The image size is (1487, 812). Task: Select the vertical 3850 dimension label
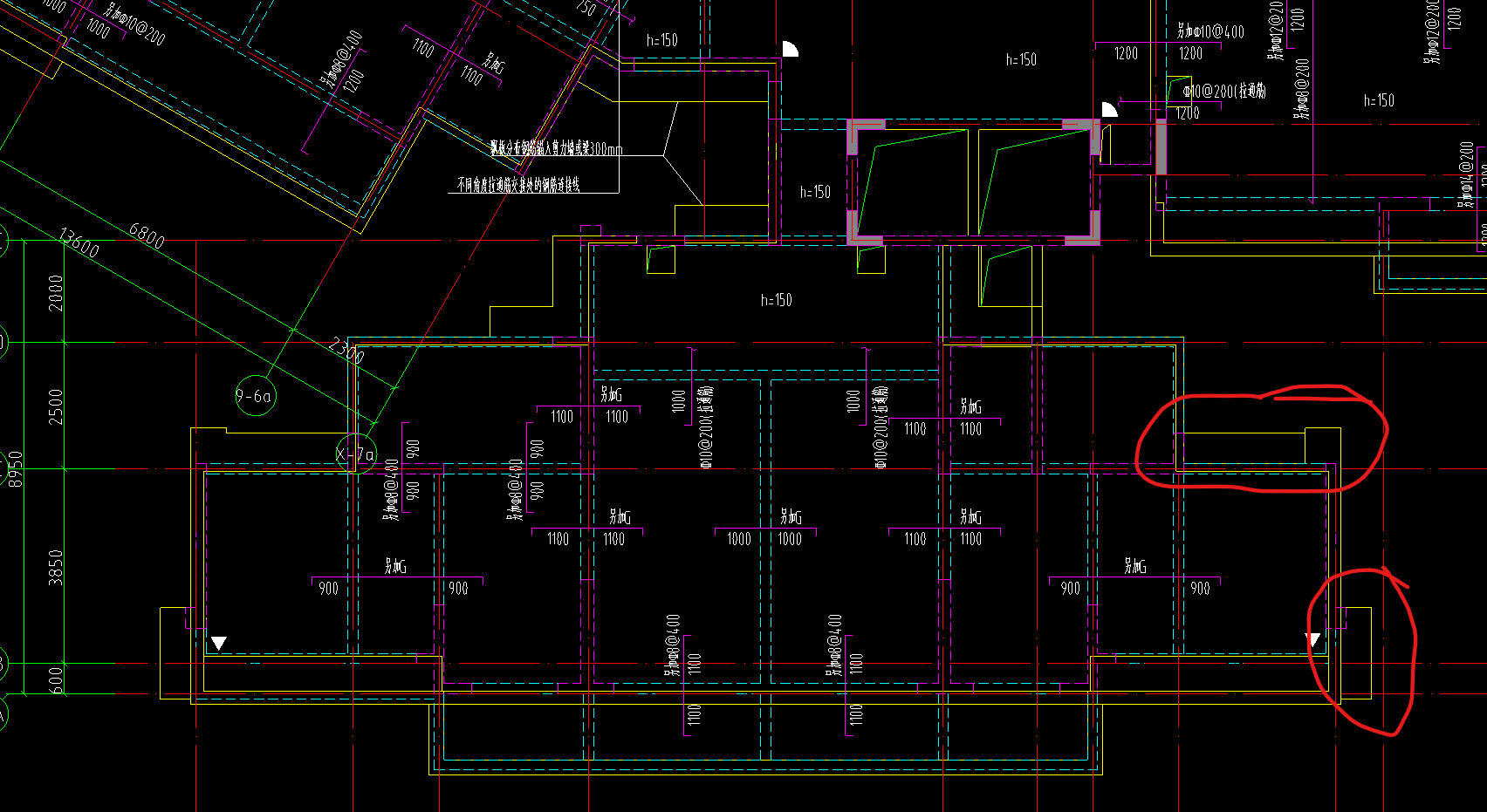click(x=56, y=568)
